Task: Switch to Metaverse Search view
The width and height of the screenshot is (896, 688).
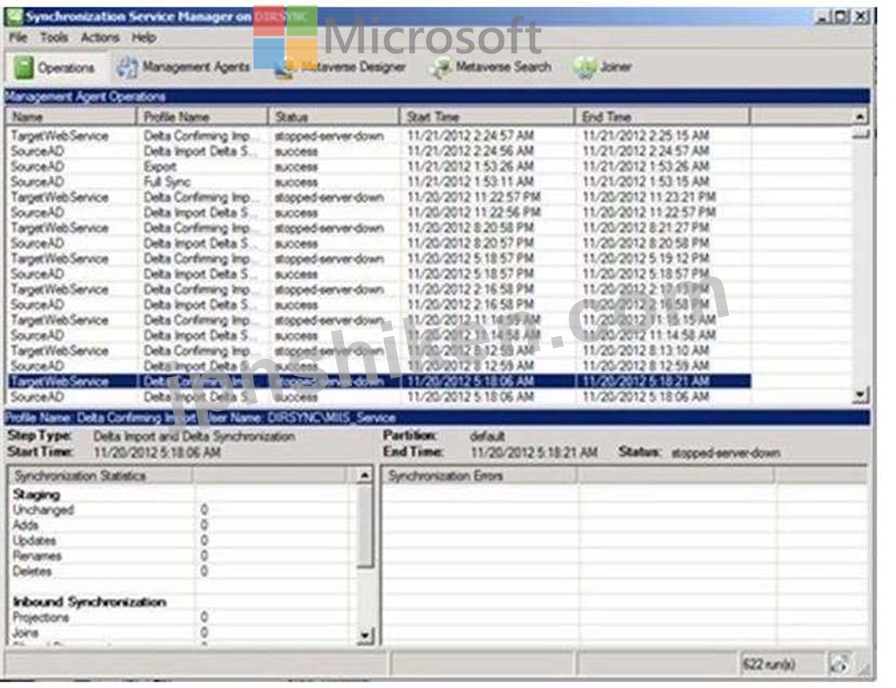Action: pyautogui.click(x=503, y=67)
